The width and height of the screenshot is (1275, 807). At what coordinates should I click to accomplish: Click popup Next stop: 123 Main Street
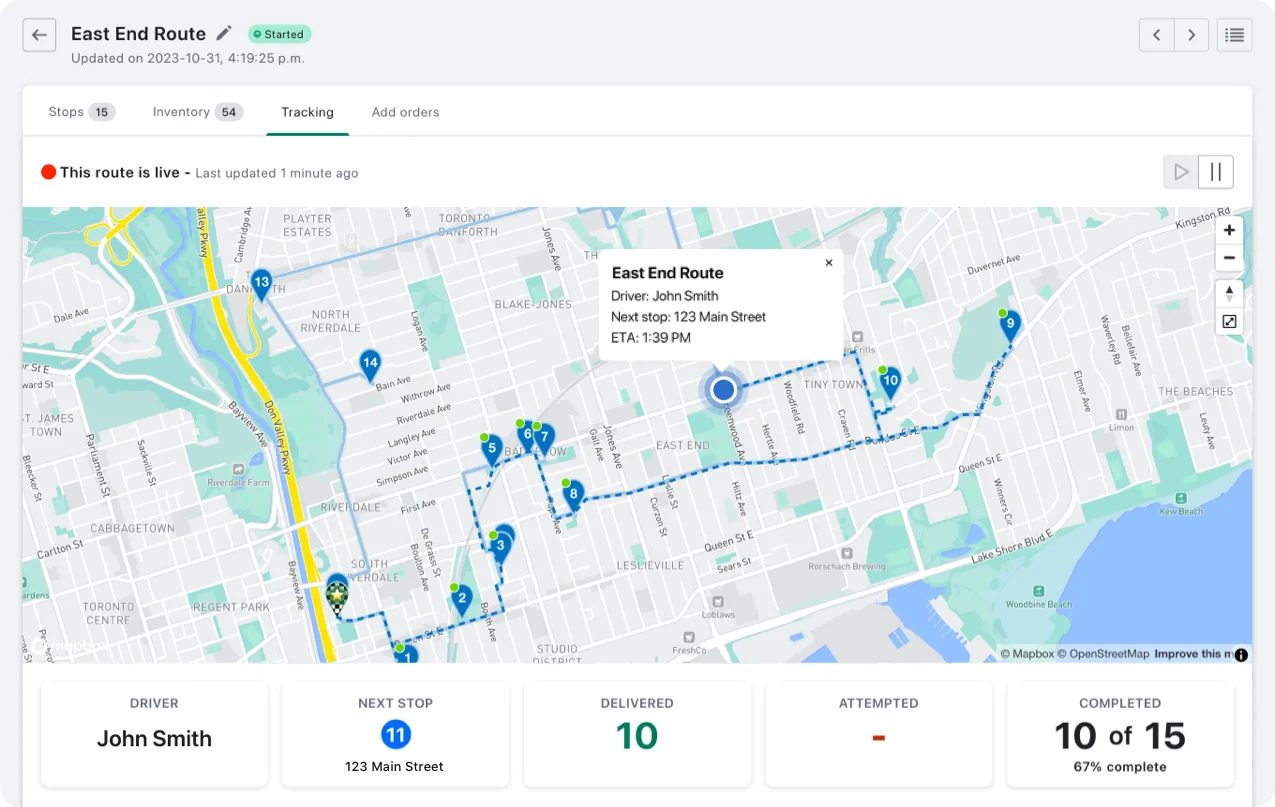[x=689, y=317]
